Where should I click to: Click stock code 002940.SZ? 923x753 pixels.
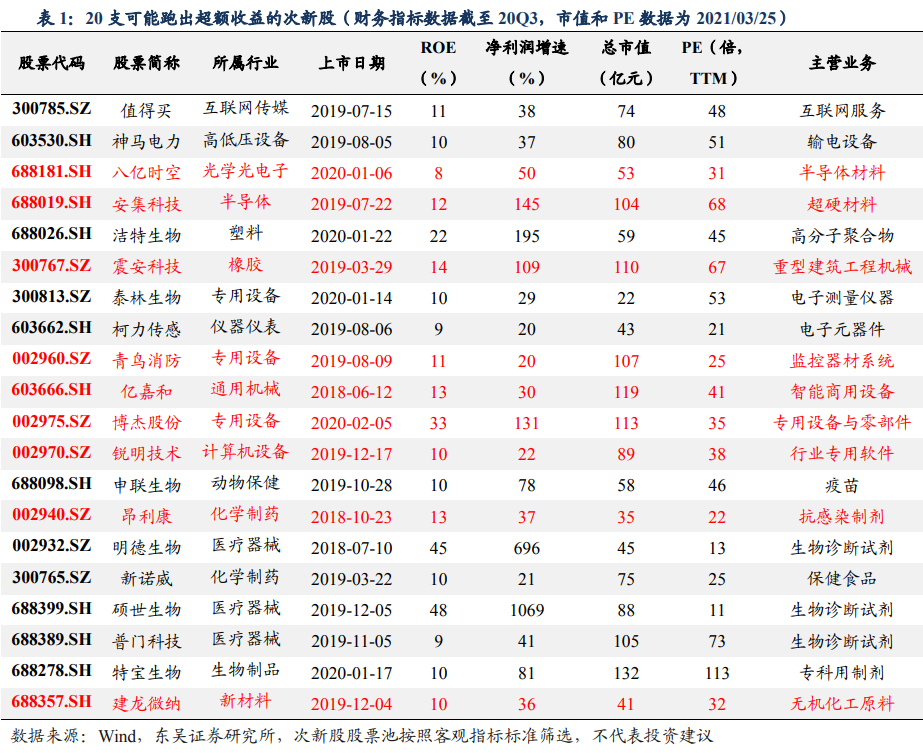coord(52,515)
